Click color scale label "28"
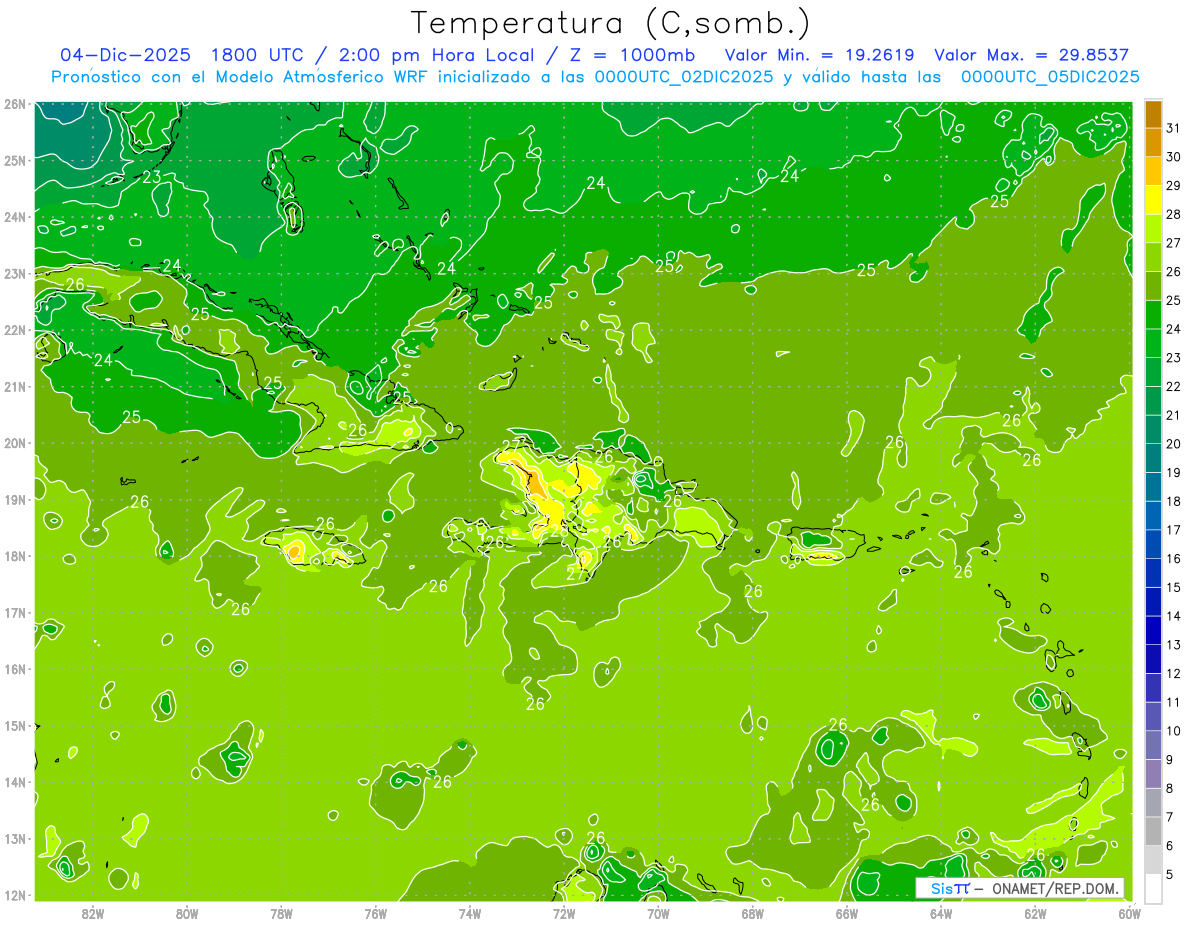 click(x=1174, y=214)
